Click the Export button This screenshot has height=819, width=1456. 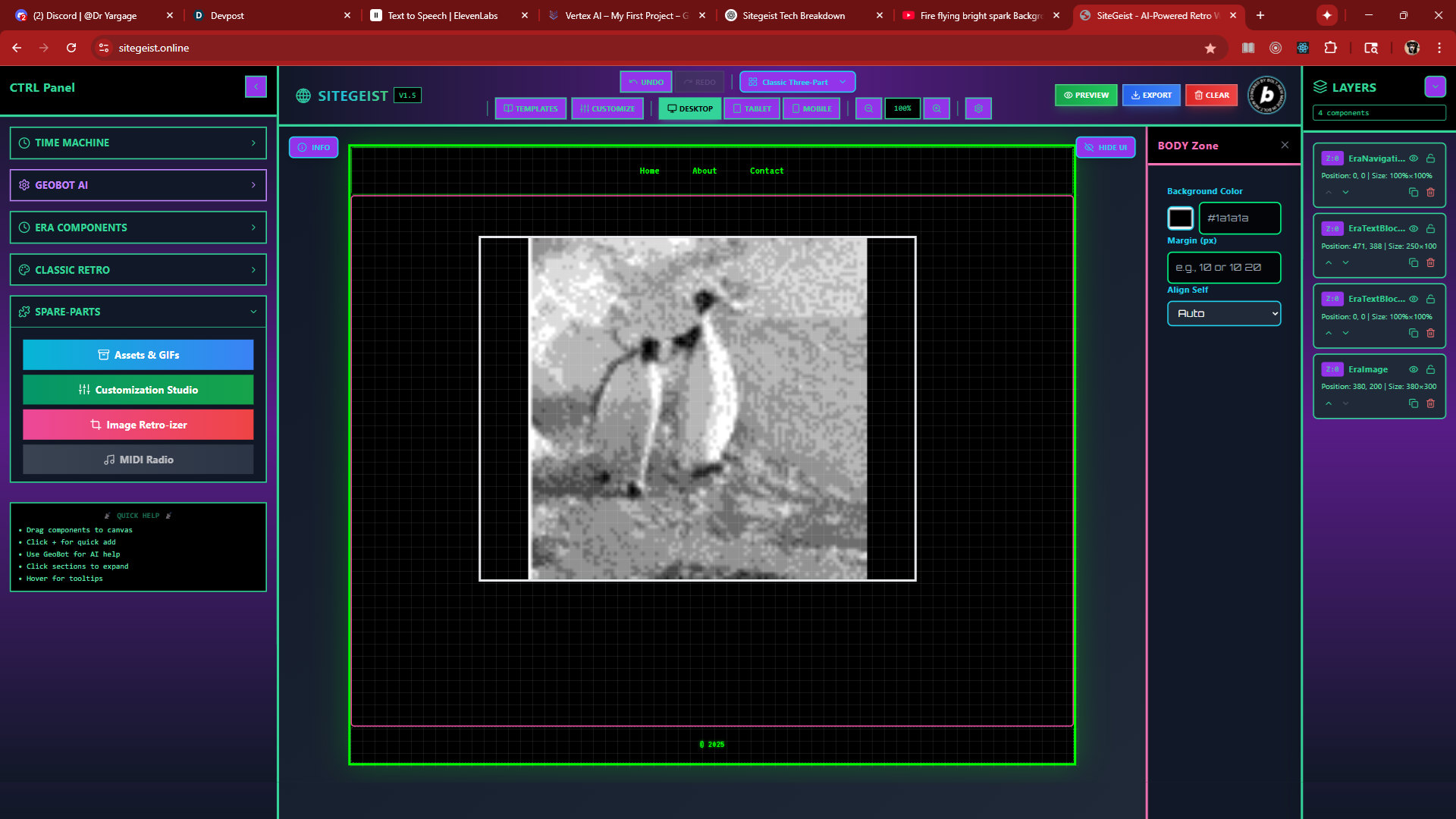[x=1150, y=95]
